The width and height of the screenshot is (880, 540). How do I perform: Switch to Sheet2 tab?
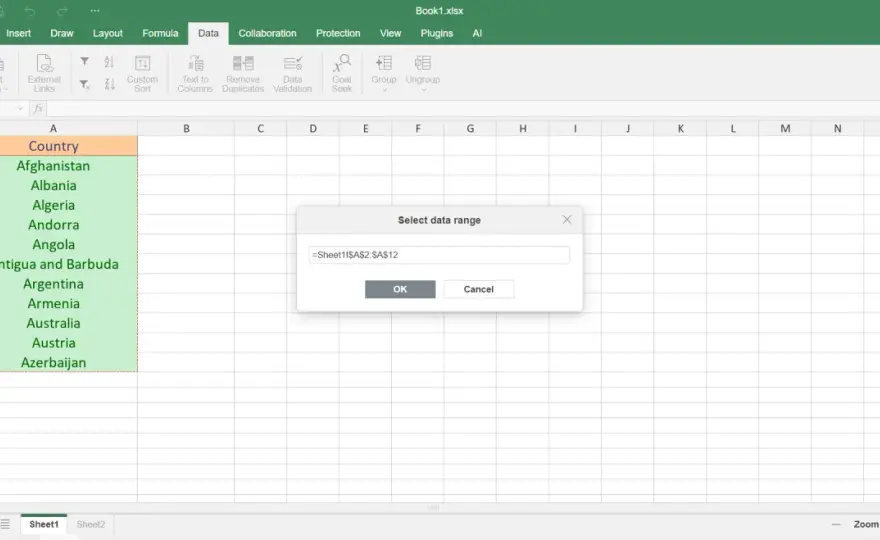click(x=90, y=524)
